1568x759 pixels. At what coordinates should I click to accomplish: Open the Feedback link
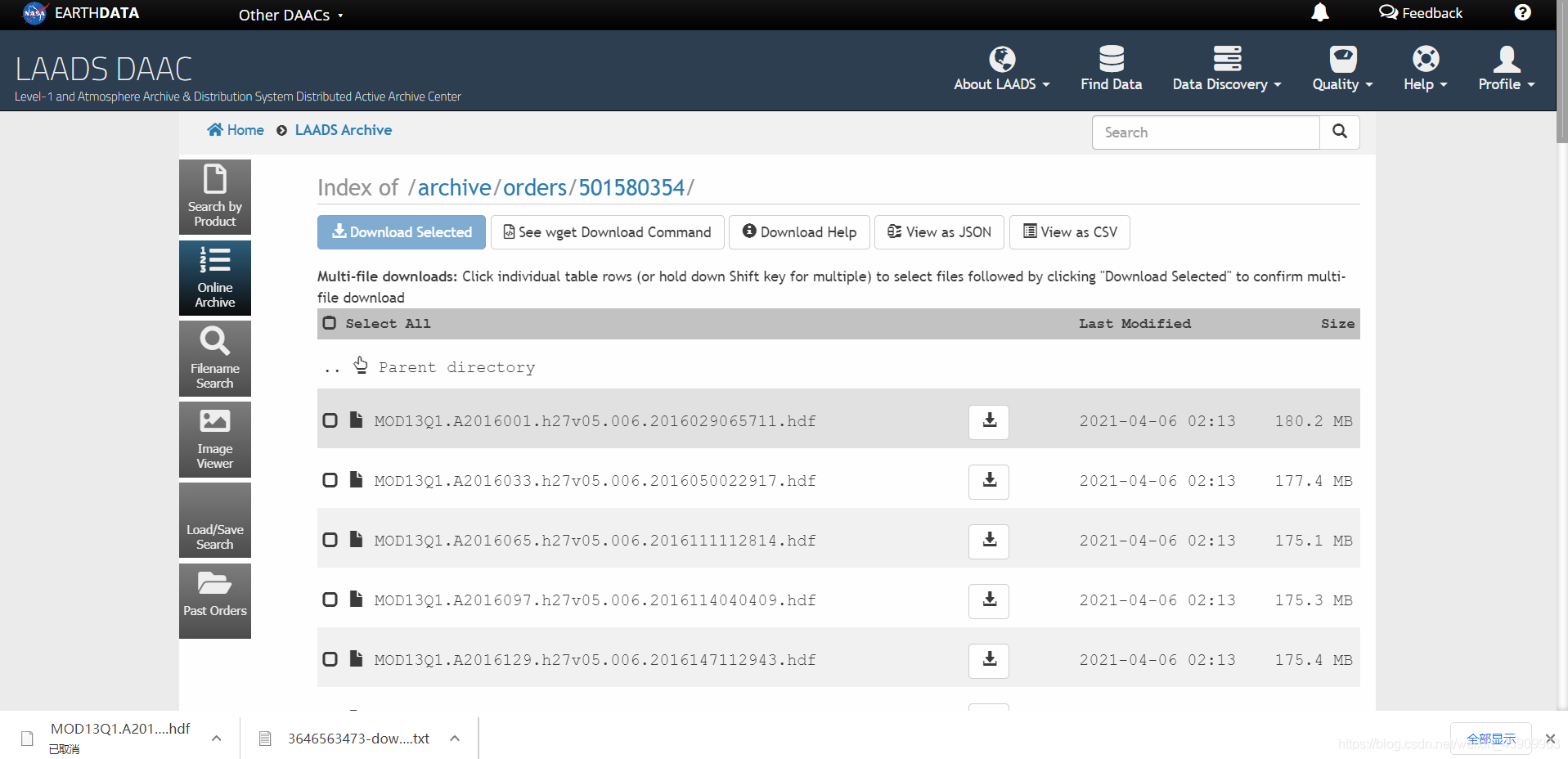(1421, 13)
